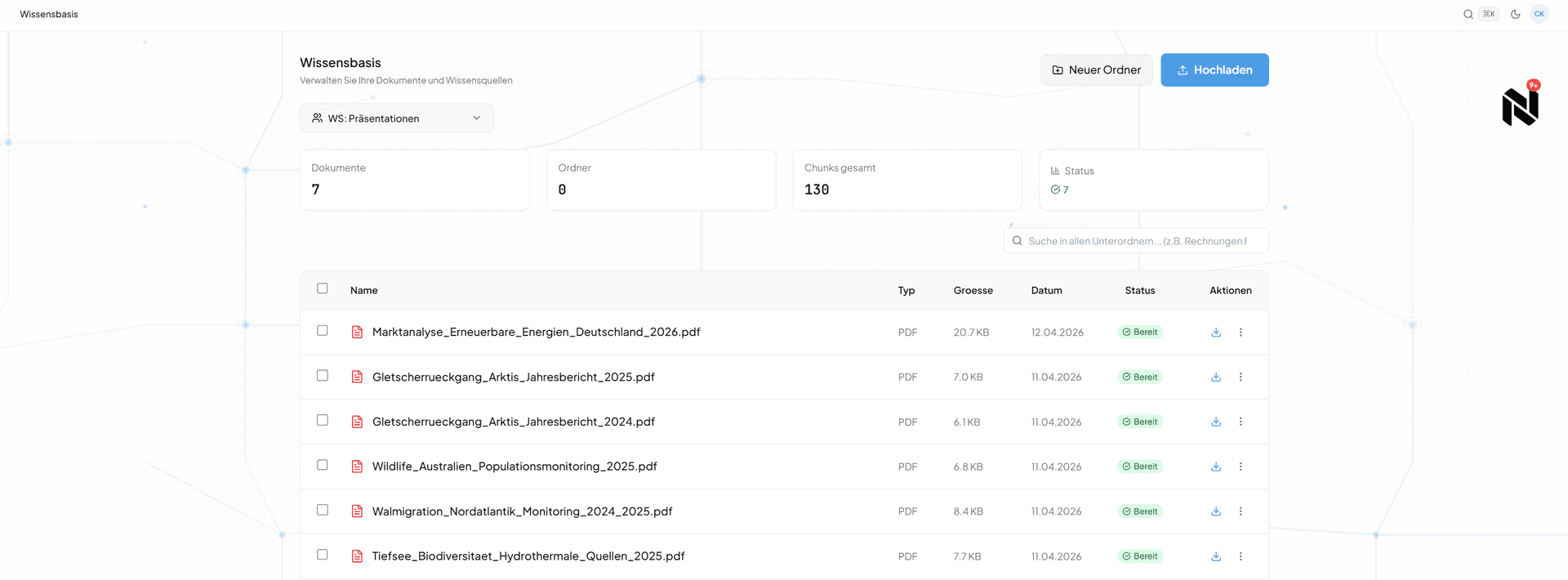Download the Tiefsee Biodiversitaet PDF
Screen dimensions: 1568x580
(1216, 556)
